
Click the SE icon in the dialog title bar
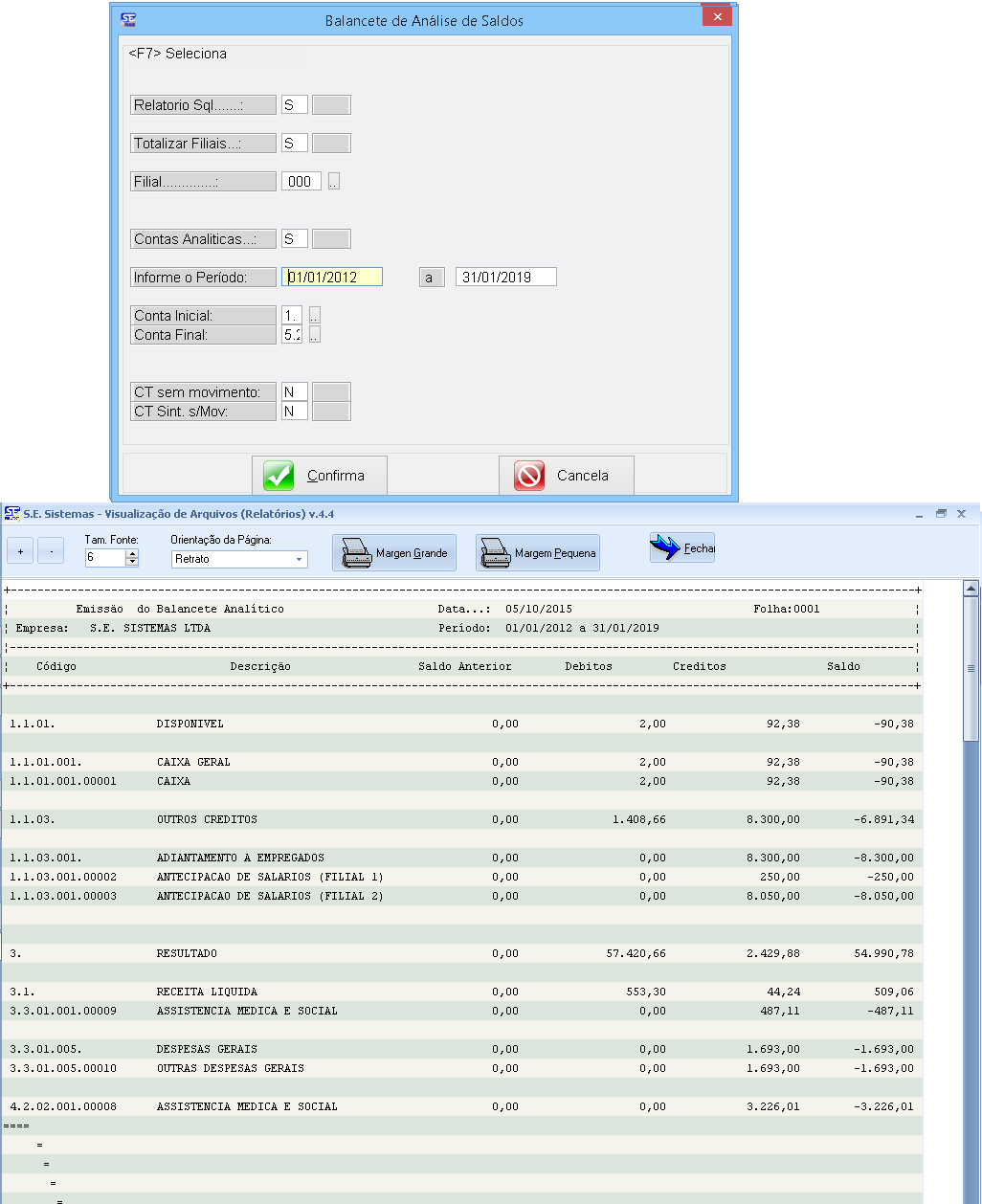(x=127, y=19)
